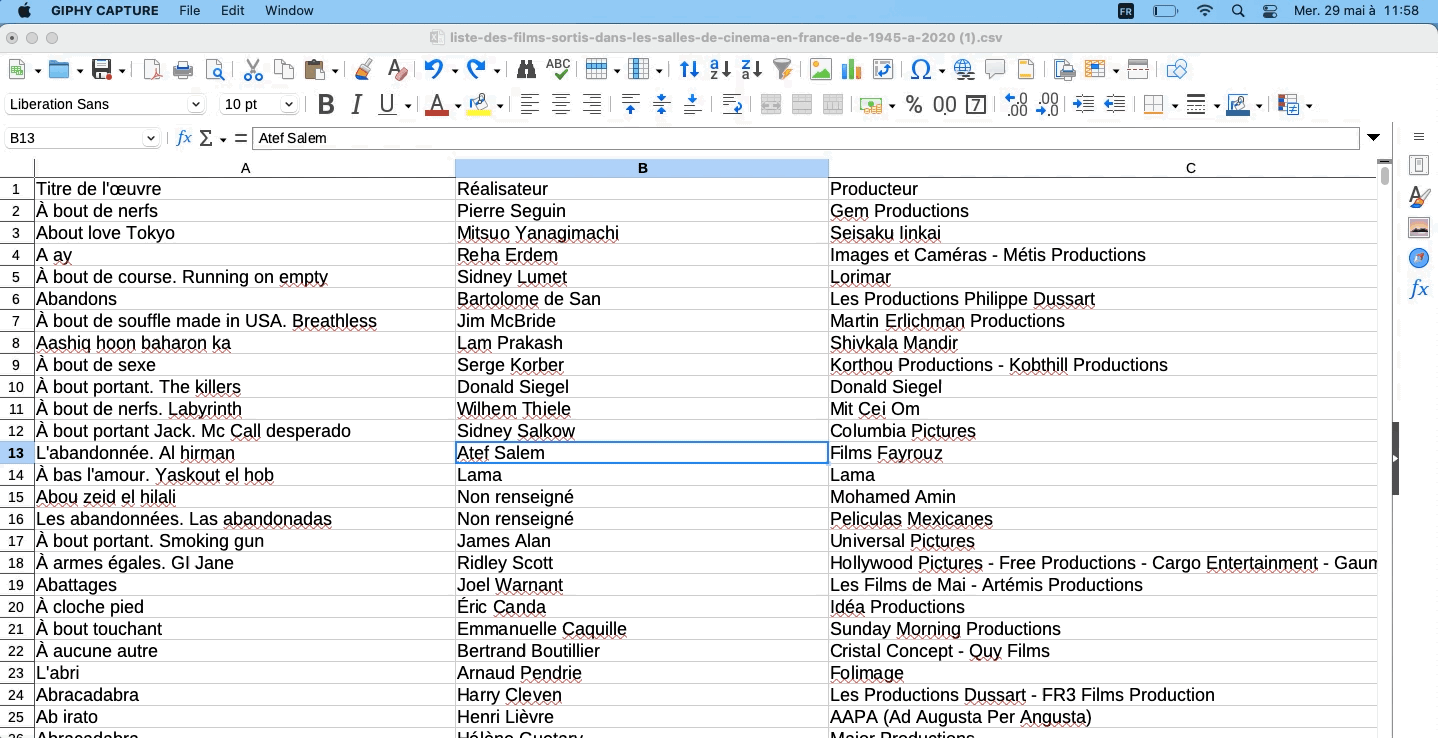Image resolution: width=1438 pixels, height=738 pixels.
Task: Open the sidebar Navigator compass icon
Action: pyautogui.click(x=1418, y=258)
